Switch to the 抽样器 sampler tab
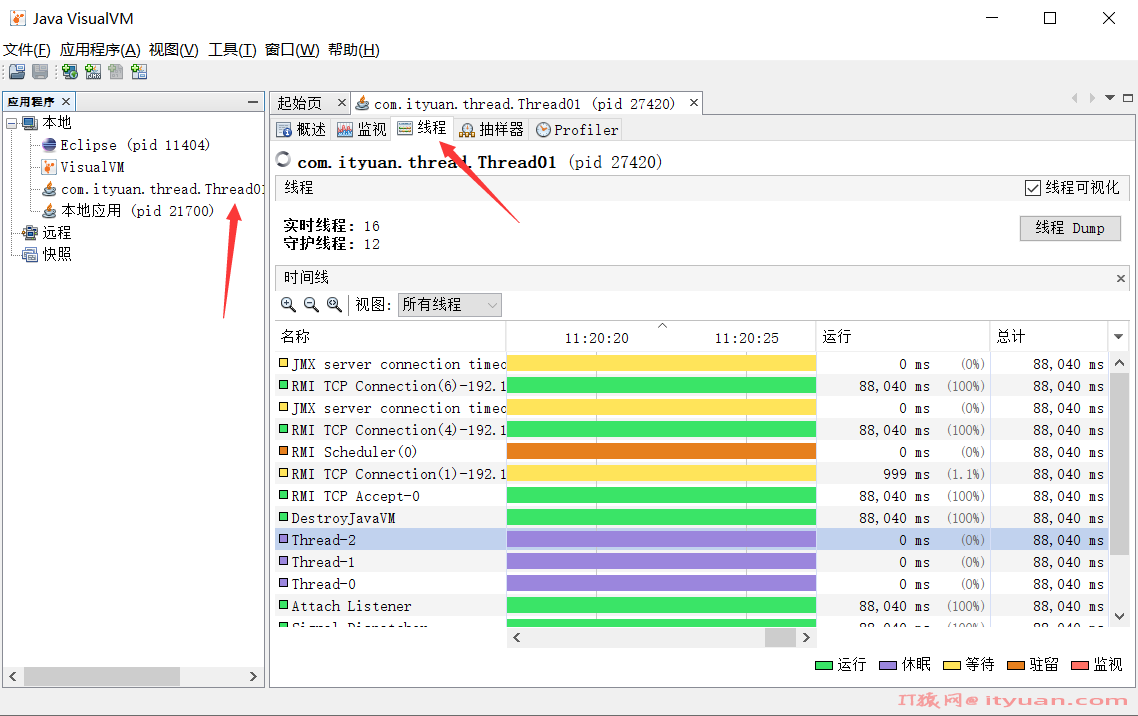 [491, 129]
